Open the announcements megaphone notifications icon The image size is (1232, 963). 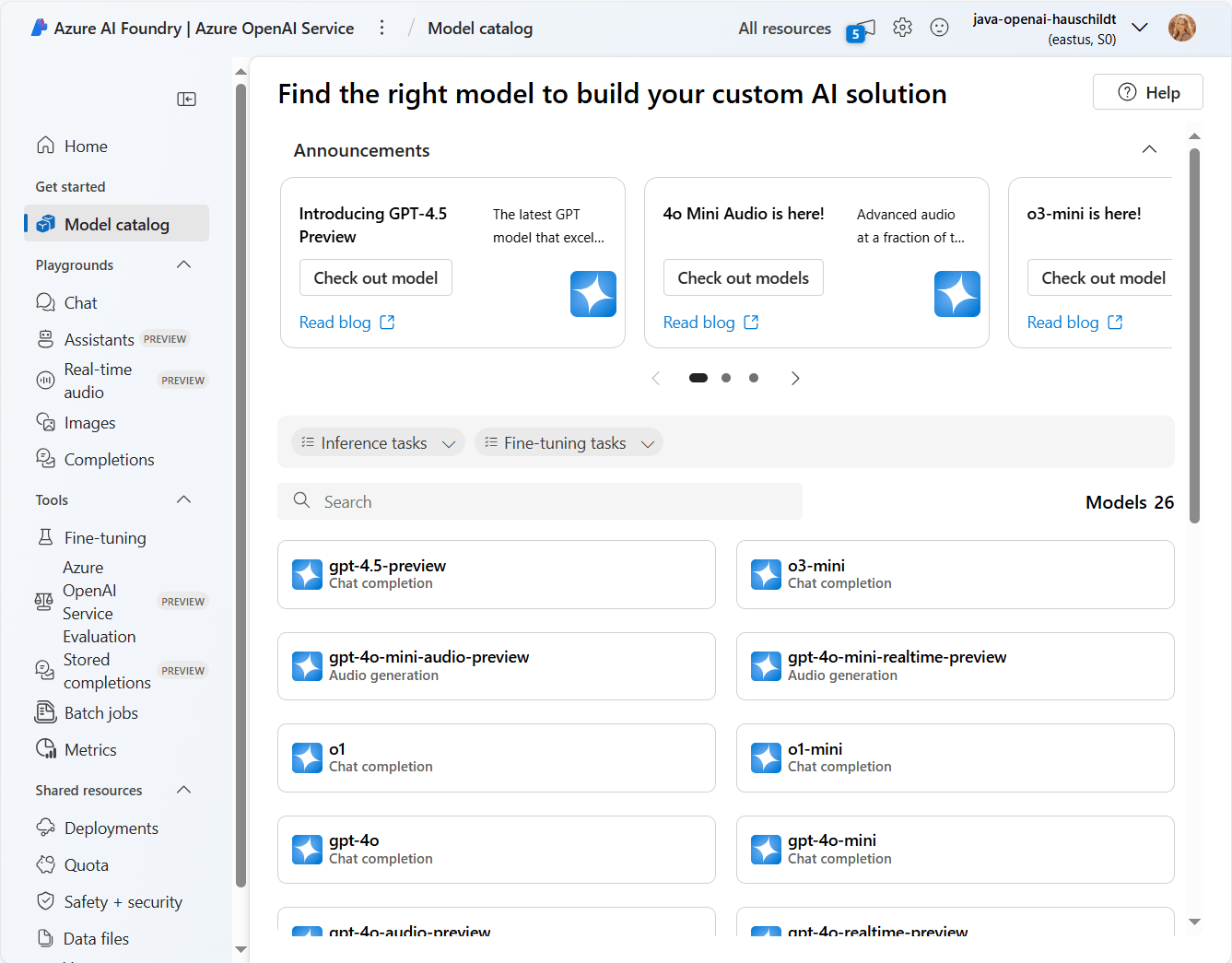tap(861, 29)
